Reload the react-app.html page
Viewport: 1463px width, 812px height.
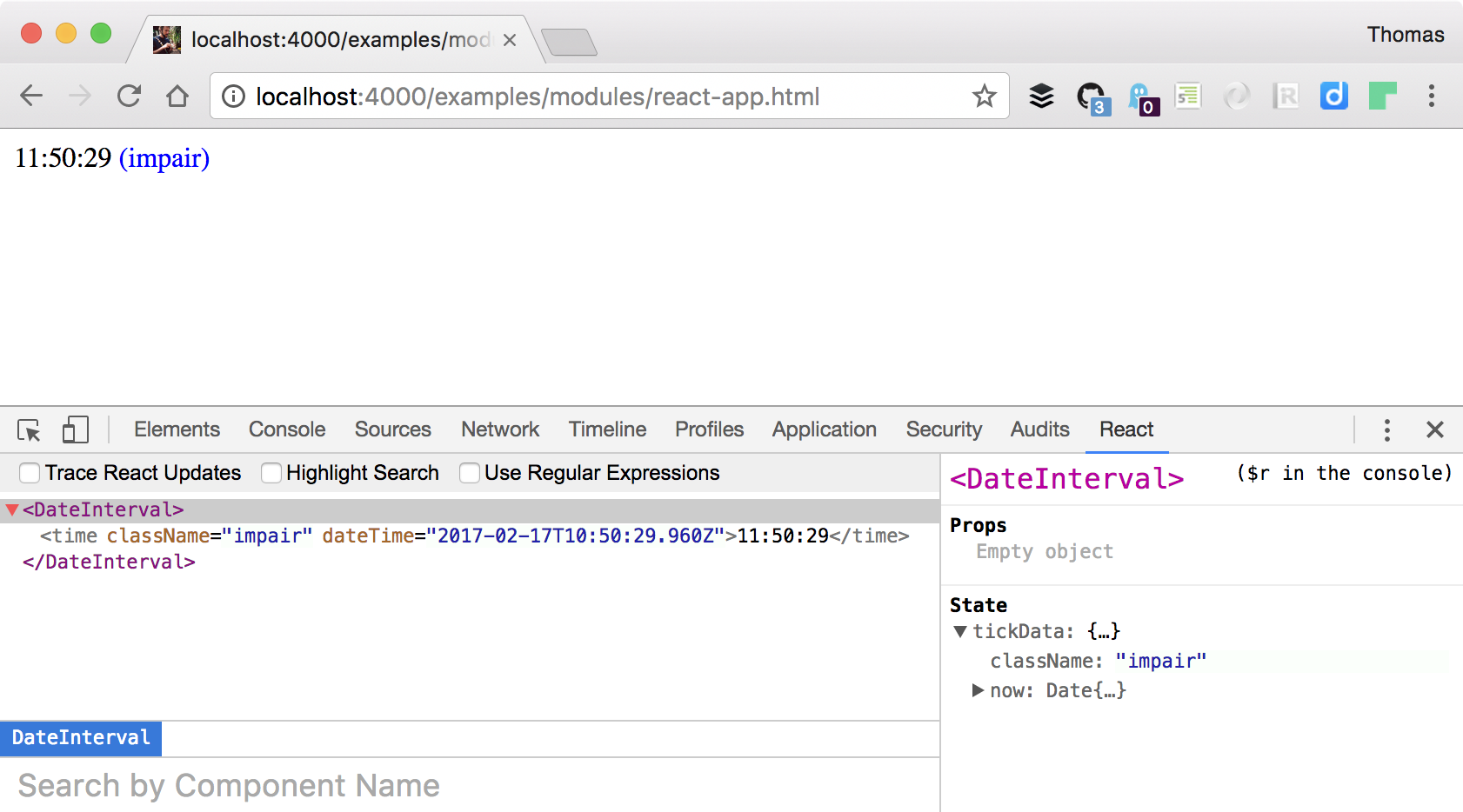tap(129, 96)
